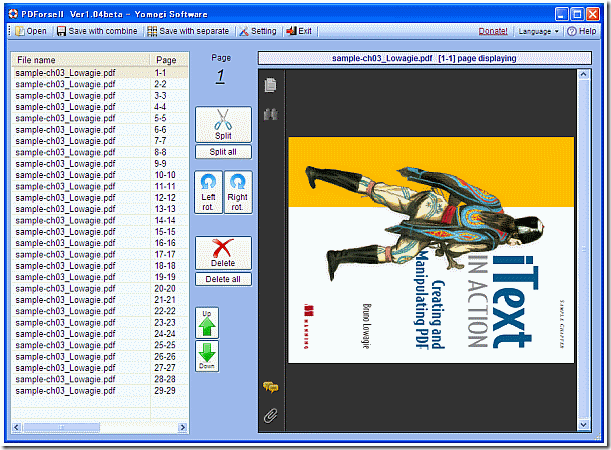Click Exit in the toolbar
The height and width of the screenshot is (450, 611).
click(x=299, y=31)
